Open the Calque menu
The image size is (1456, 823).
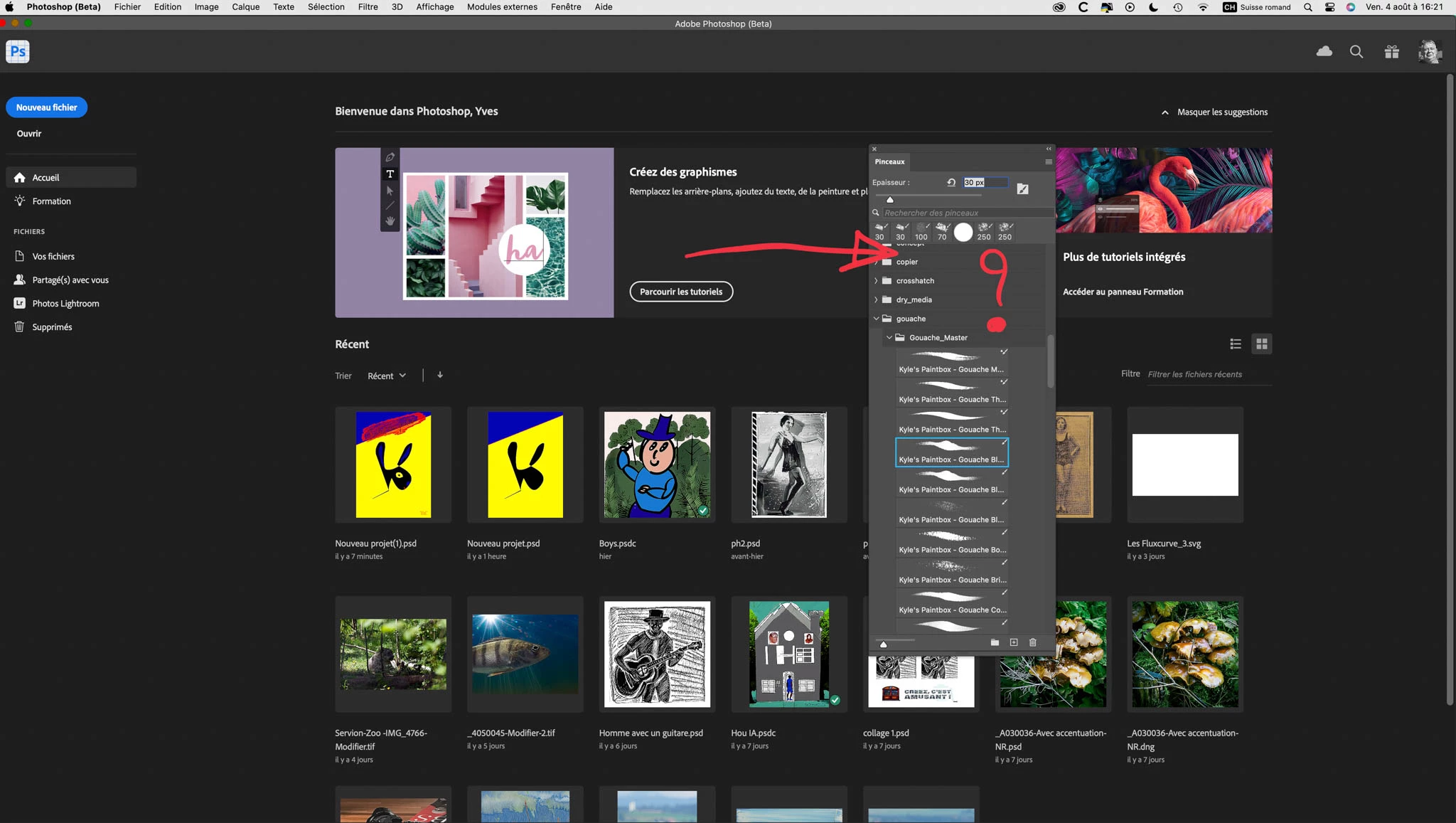click(x=245, y=7)
